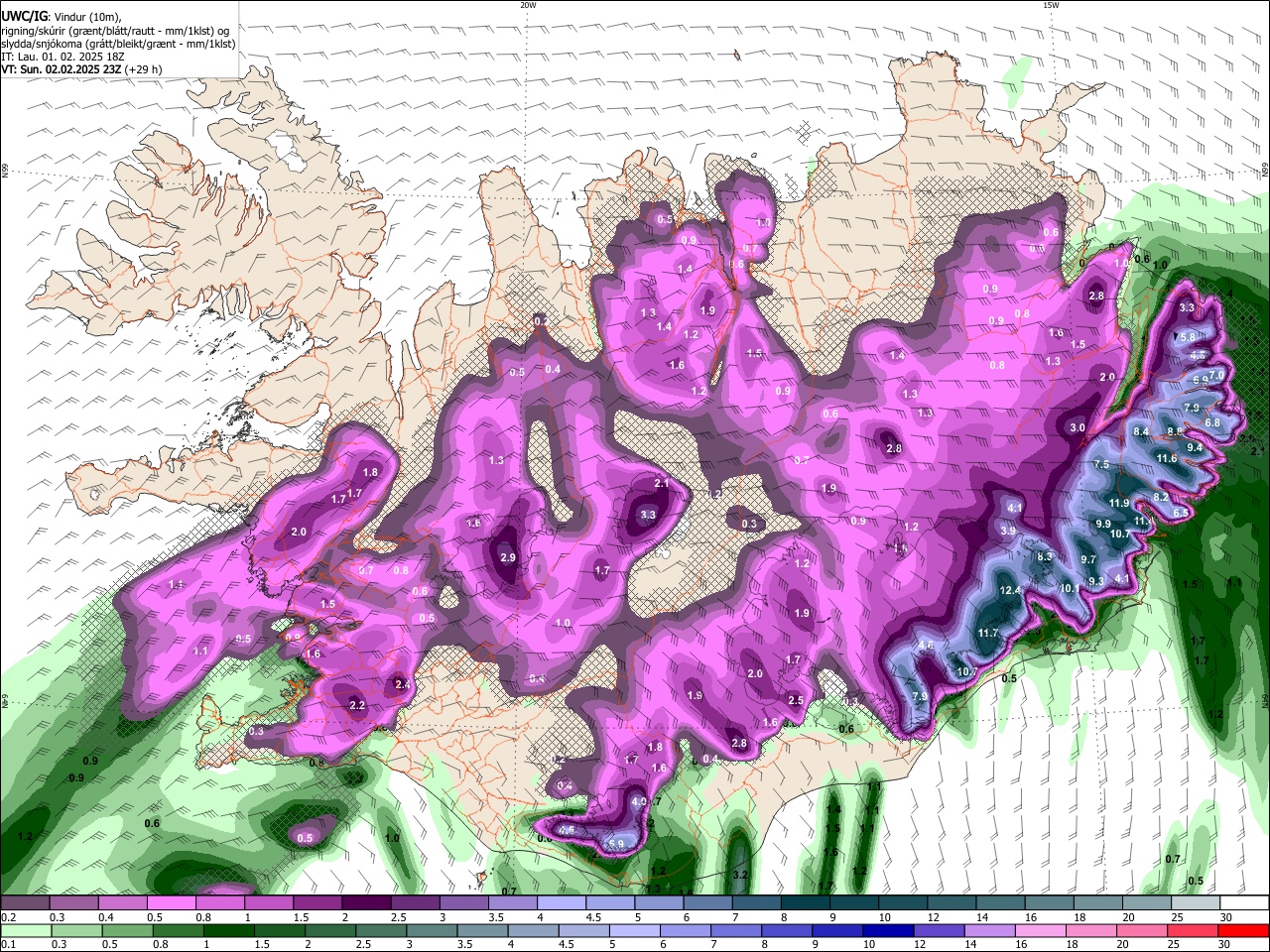Viewport: 1270px width, 952px height.
Task: Click the bright pink swatch after 0.5 in the upper legend
Action: point(171,903)
